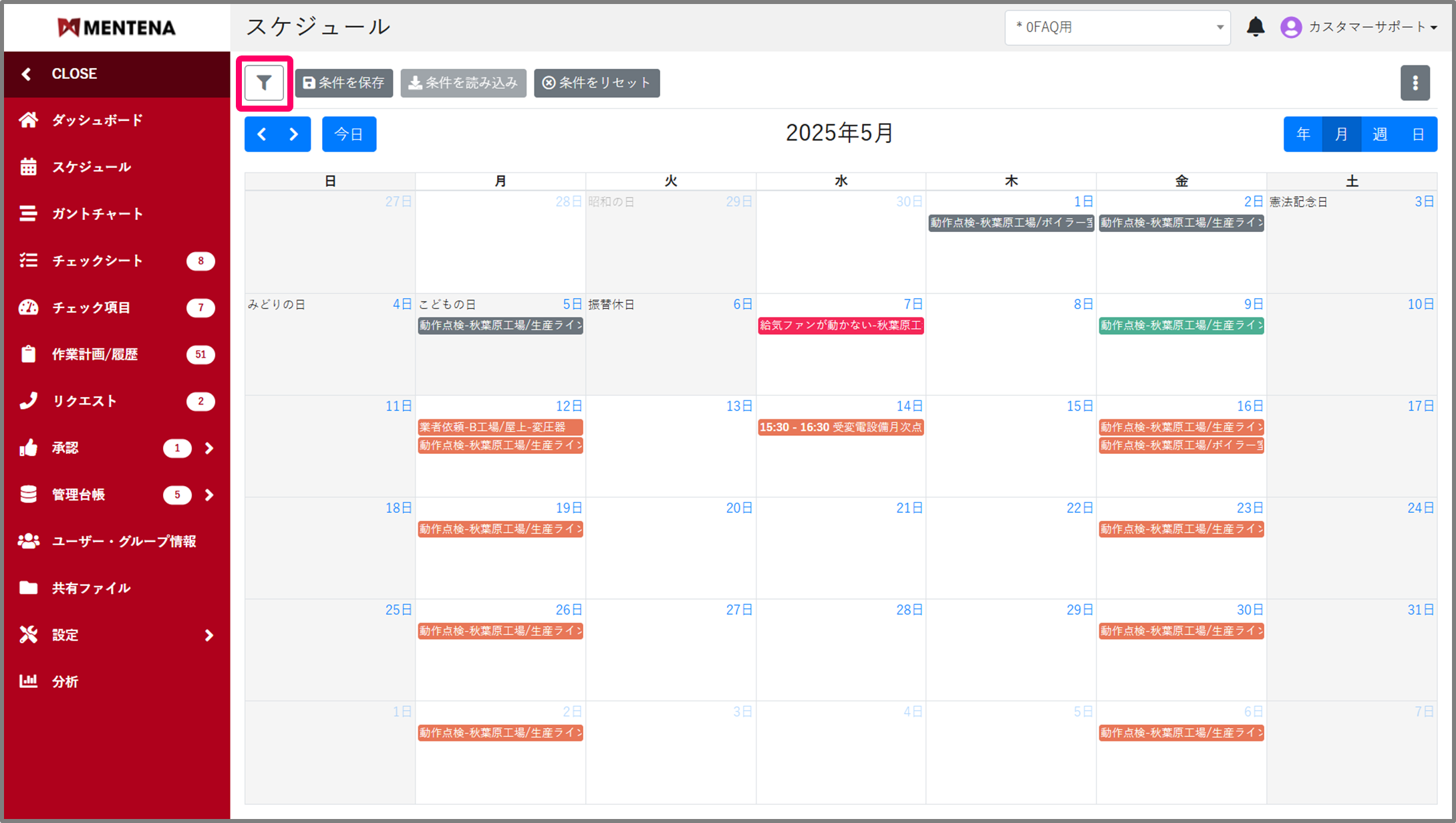Image resolution: width=1456 pixels, height=823 pixels.
Task: Open 分析 chart icon in sidebar
Action: (65, 681)
